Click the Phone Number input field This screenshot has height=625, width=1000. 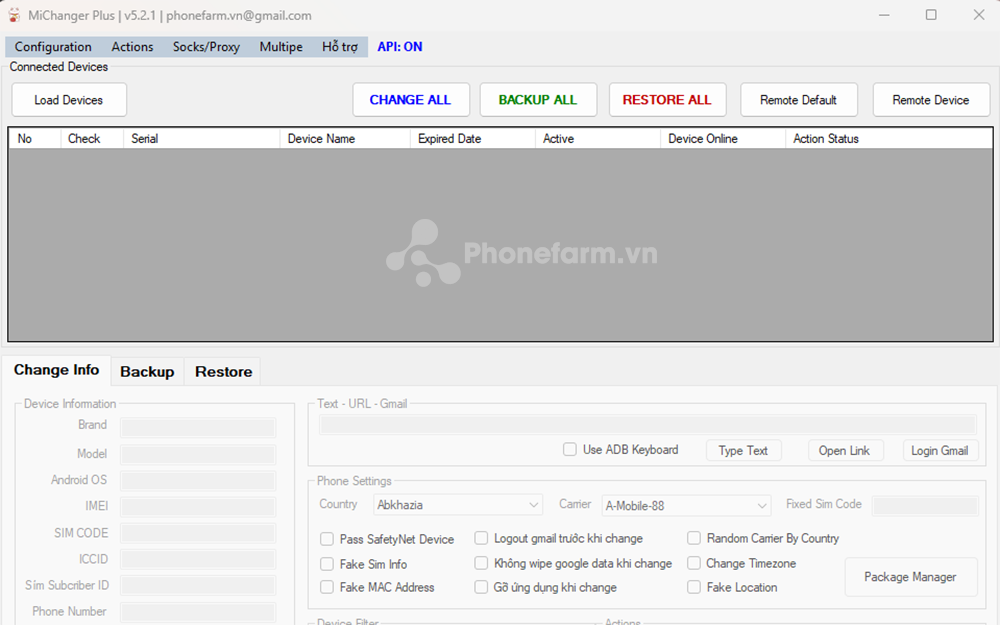(x=198, y=612)
